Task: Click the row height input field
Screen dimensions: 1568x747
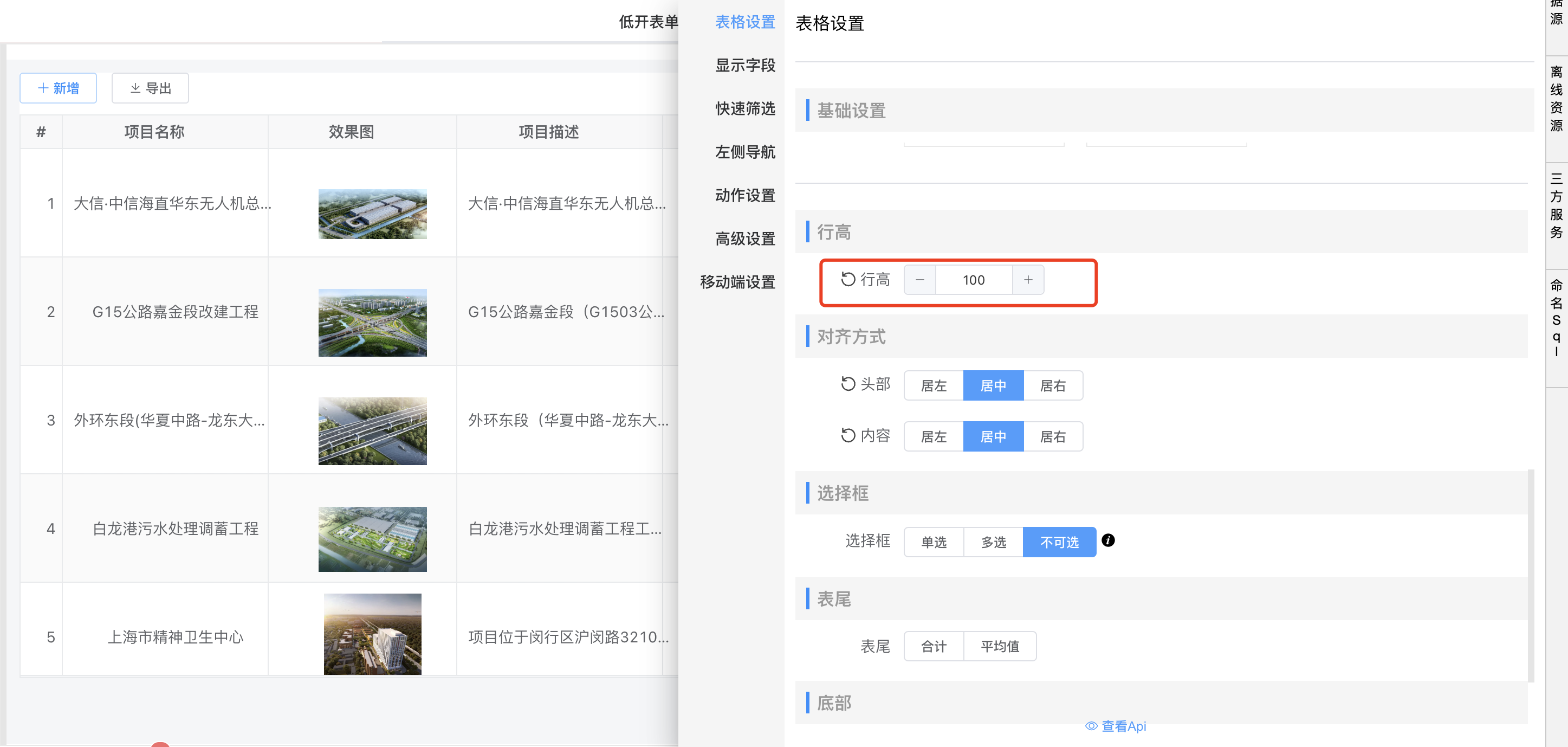Action: click(973, 280)
